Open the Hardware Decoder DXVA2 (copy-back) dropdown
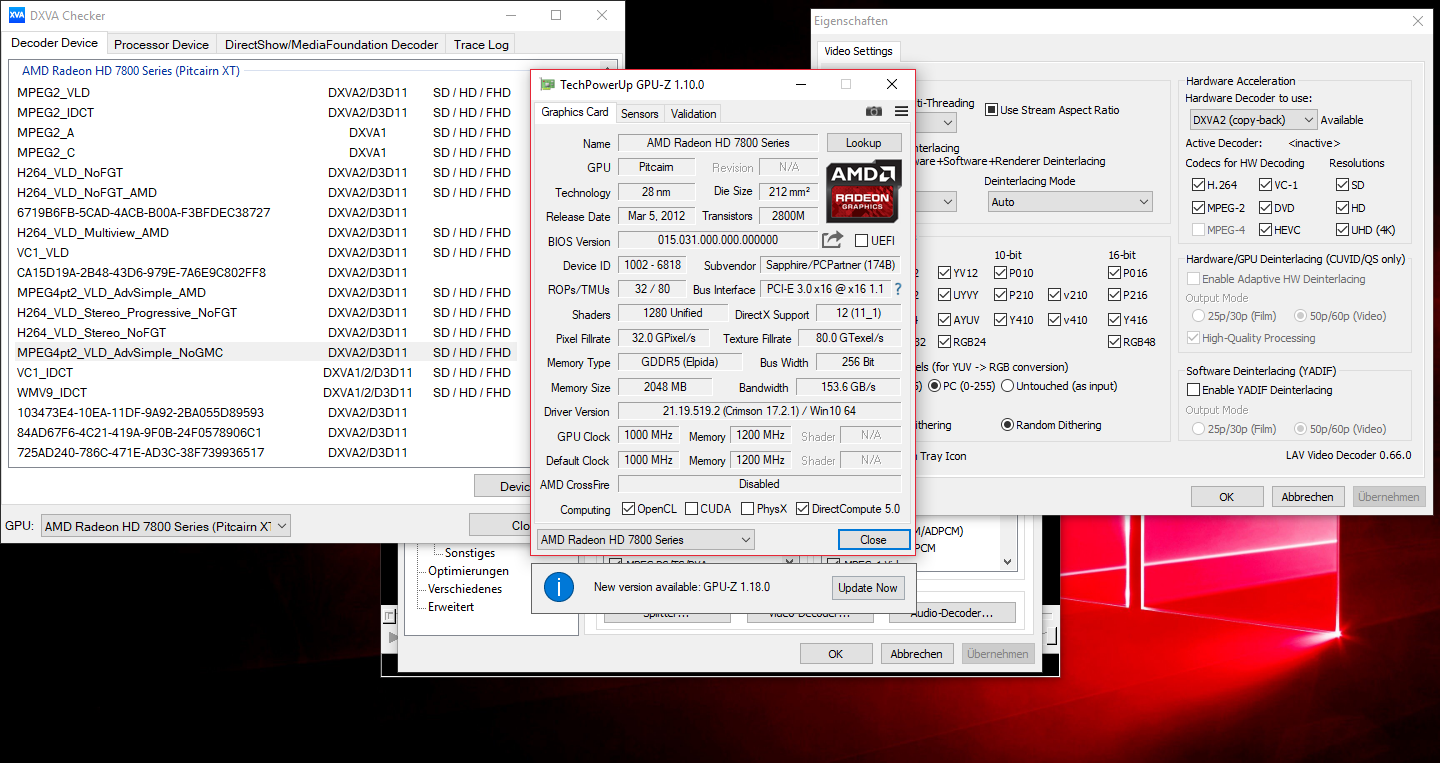The width and height of the screenshot is (1440, 763). (x=1252, y=120)
